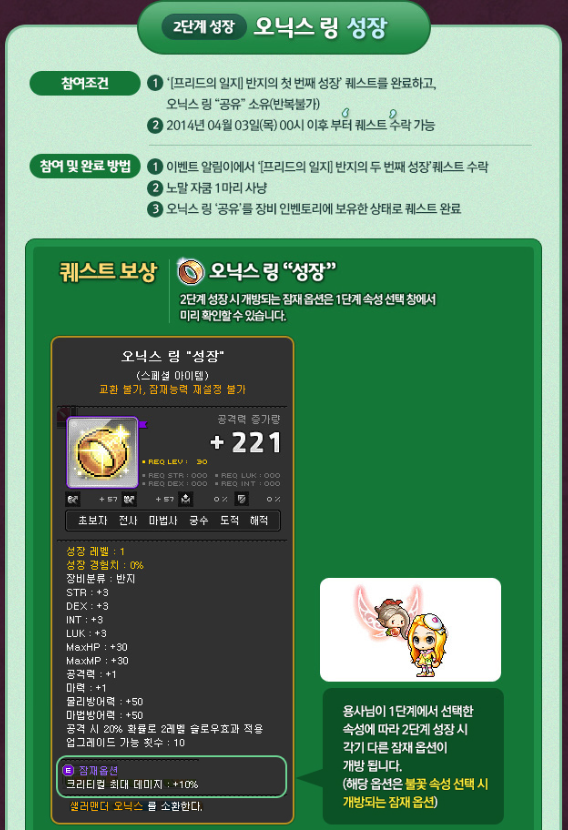Click the circled number 3 quest step
This screenshot has width=568, height=830.
(155, 209)
